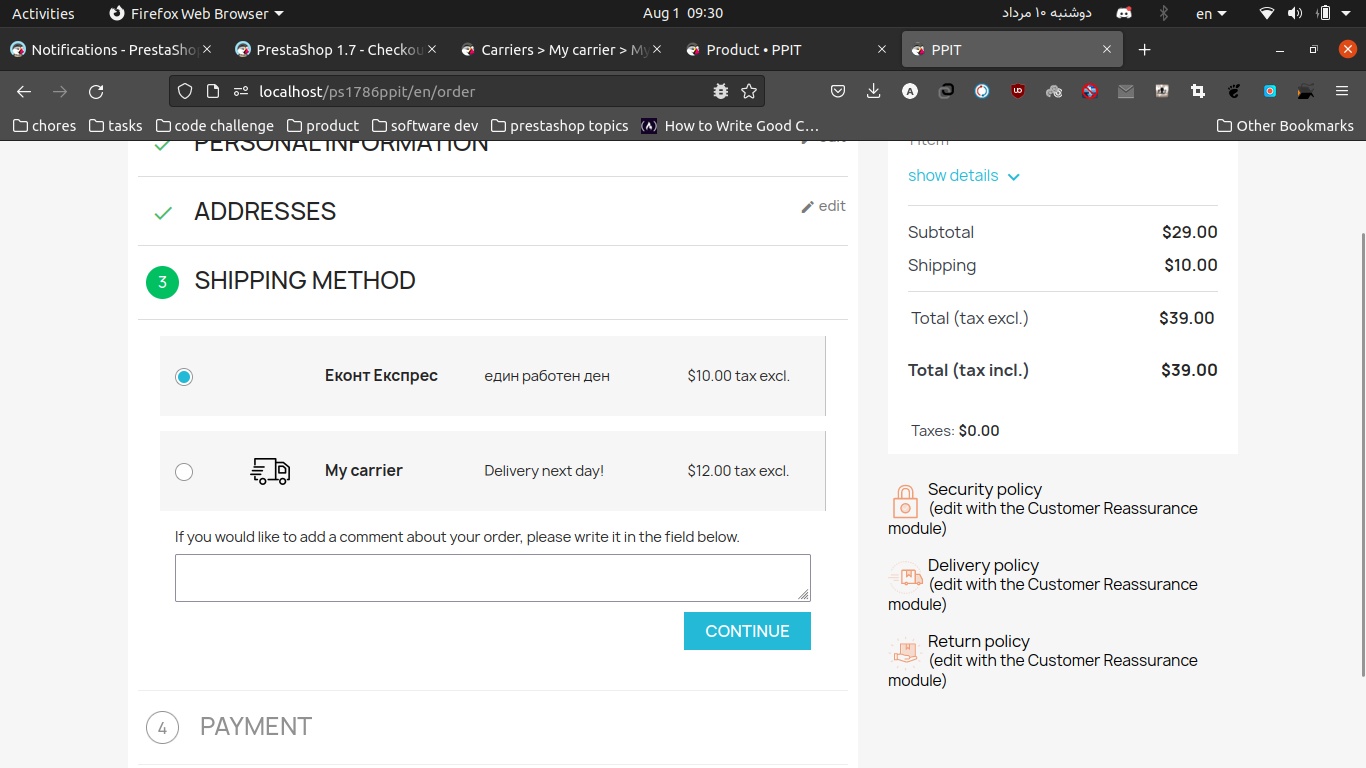Click the grey envelope mail extension icon
The image size is (1366, 768).
[1126, 91]
